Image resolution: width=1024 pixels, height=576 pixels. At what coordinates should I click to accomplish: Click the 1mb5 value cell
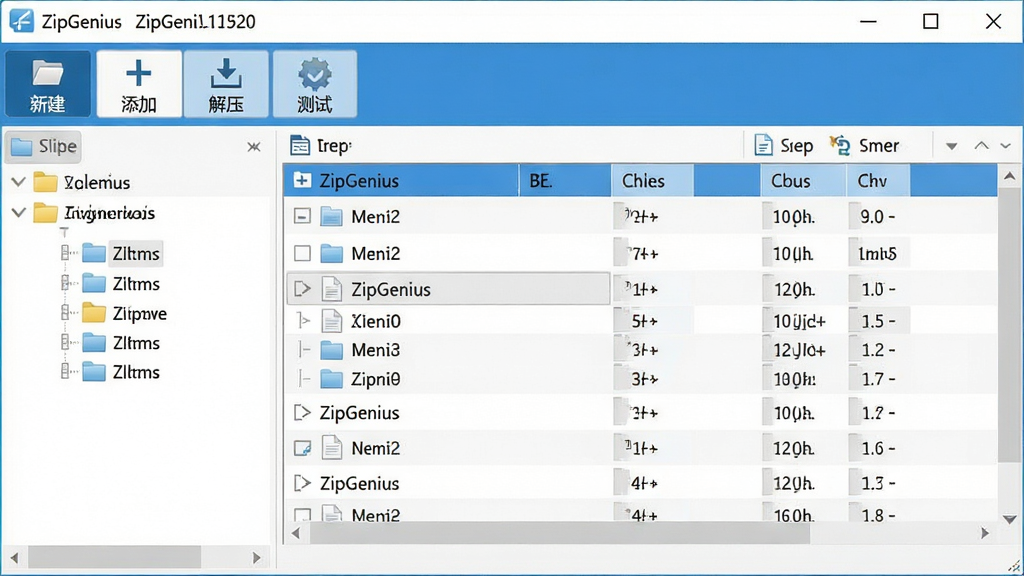[x=877, y=253]
